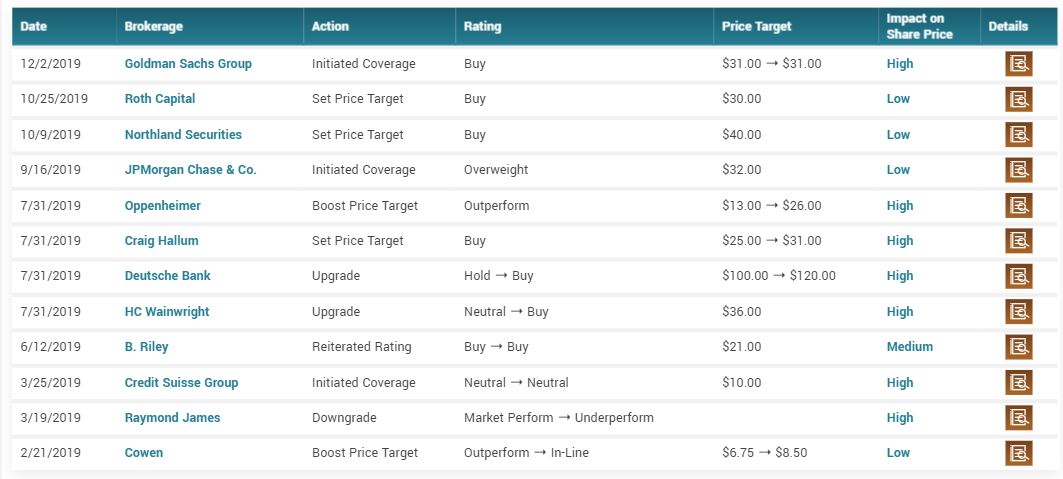Viewport: 1063px width, 479px height.
Task: Open details icon for HC Wainwright upgrade
Action: [1018, 312]
